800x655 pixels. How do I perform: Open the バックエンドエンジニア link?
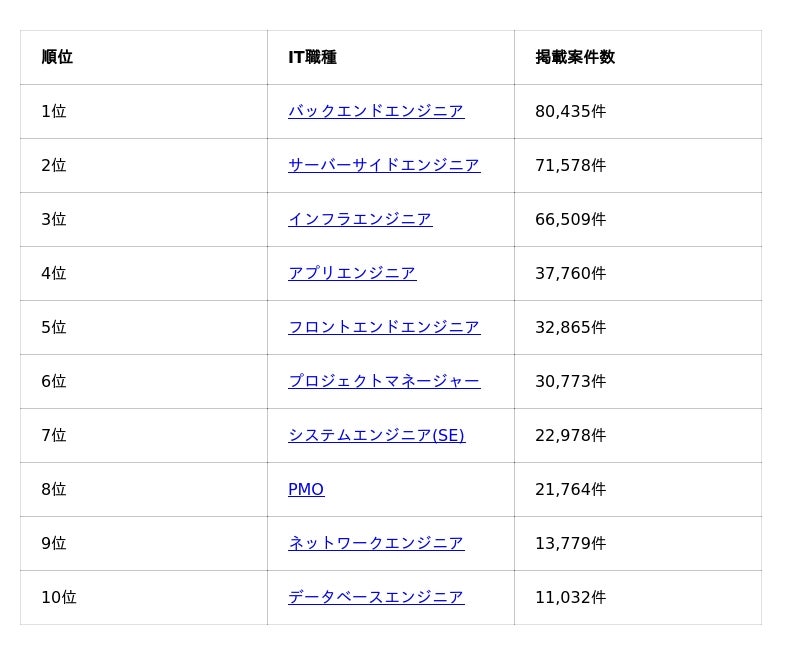pyautogui.click(x=375, y=111)
